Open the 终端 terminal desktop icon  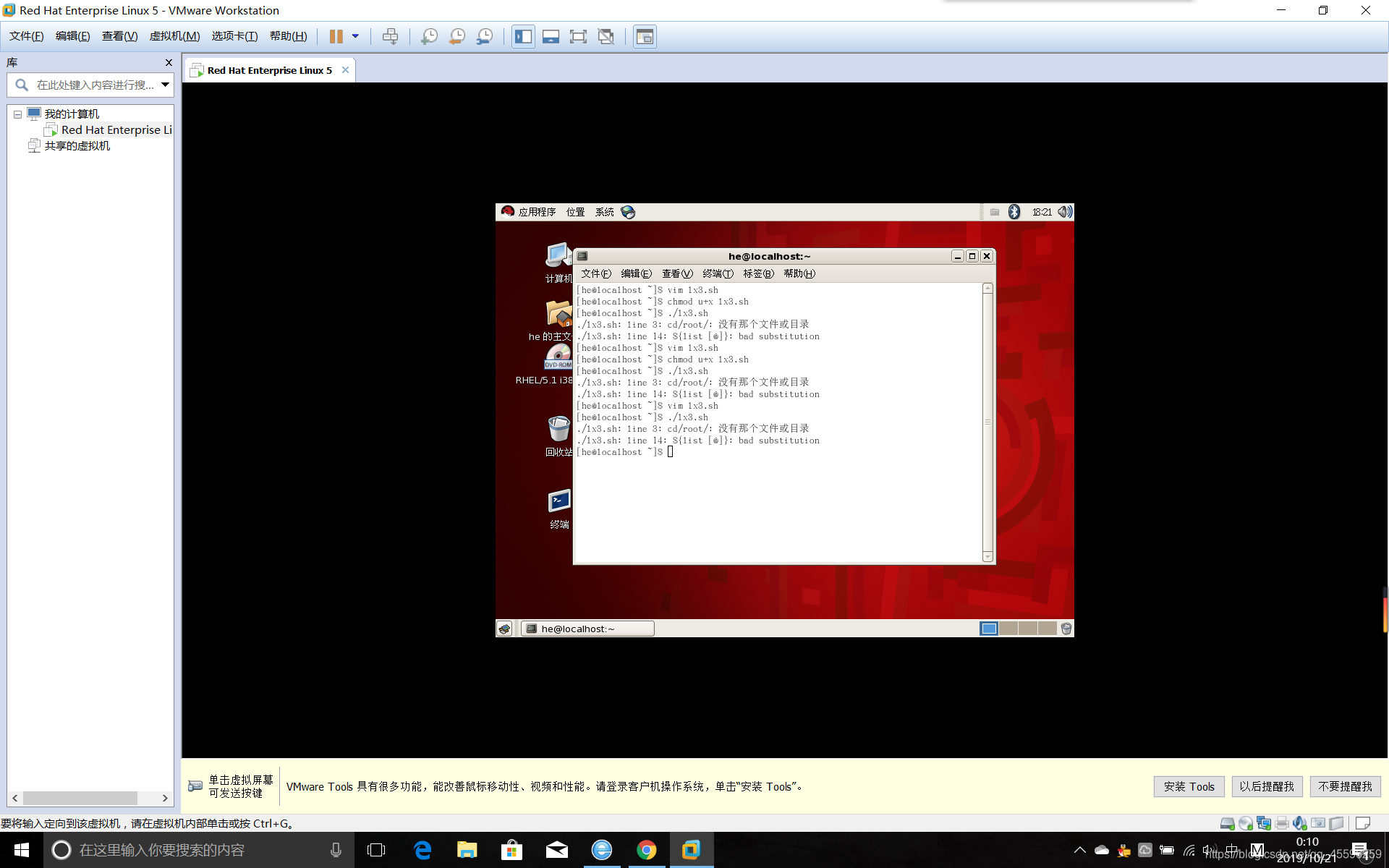click(x=559, y=509)
